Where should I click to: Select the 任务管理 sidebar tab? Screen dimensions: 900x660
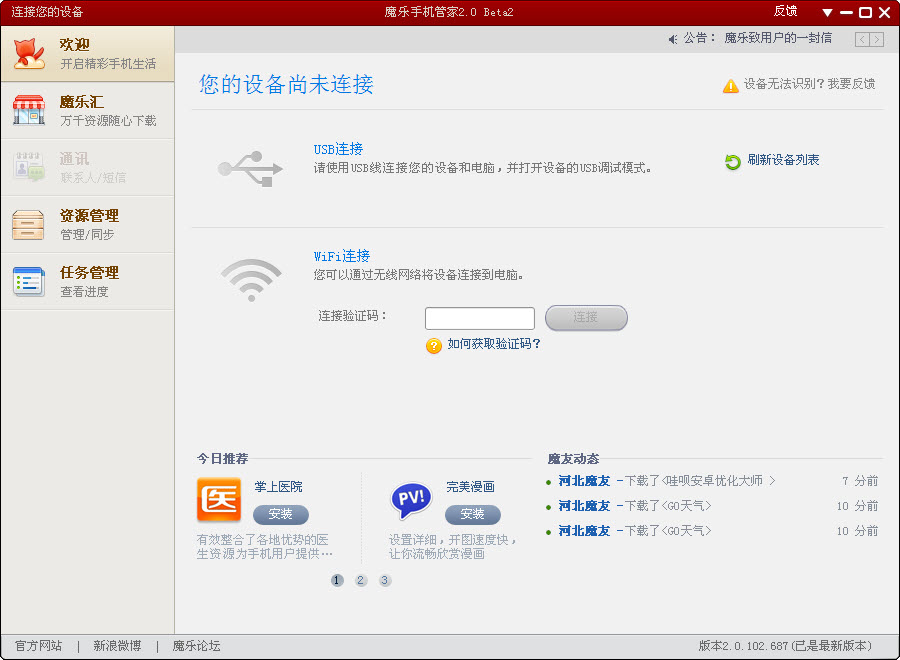click(87, 281)
